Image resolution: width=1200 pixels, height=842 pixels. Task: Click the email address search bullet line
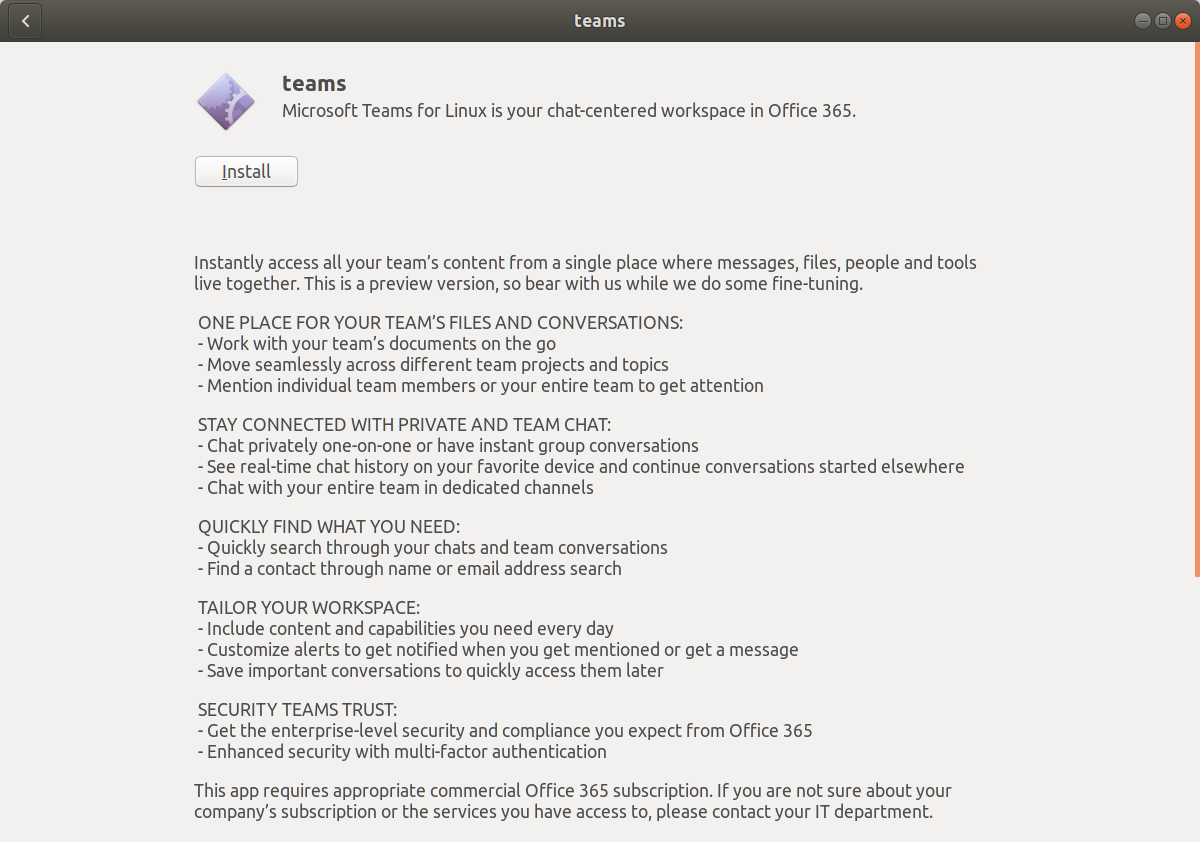(410, 569)
